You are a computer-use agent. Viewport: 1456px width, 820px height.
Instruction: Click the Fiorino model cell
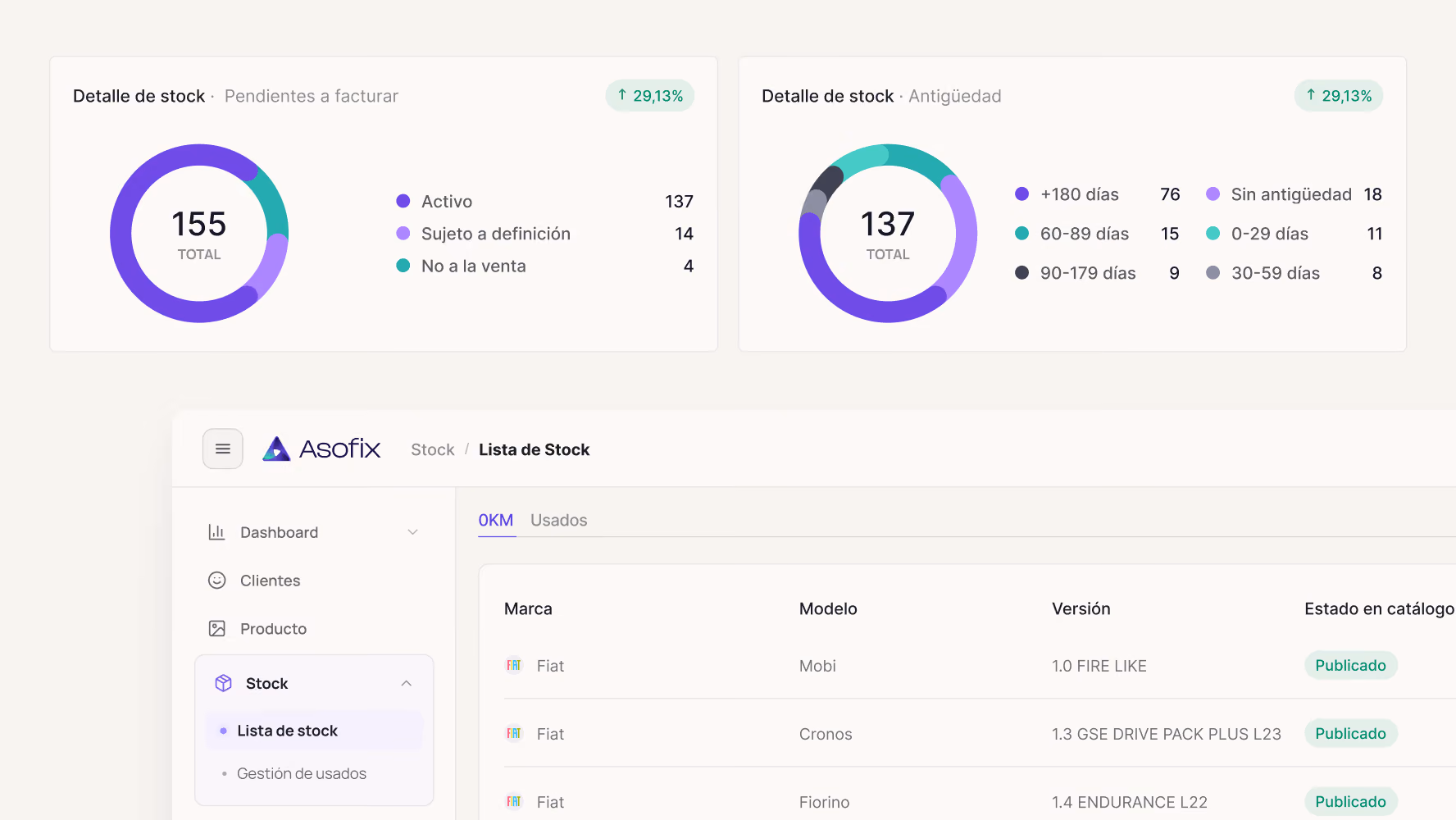[824, 802]
